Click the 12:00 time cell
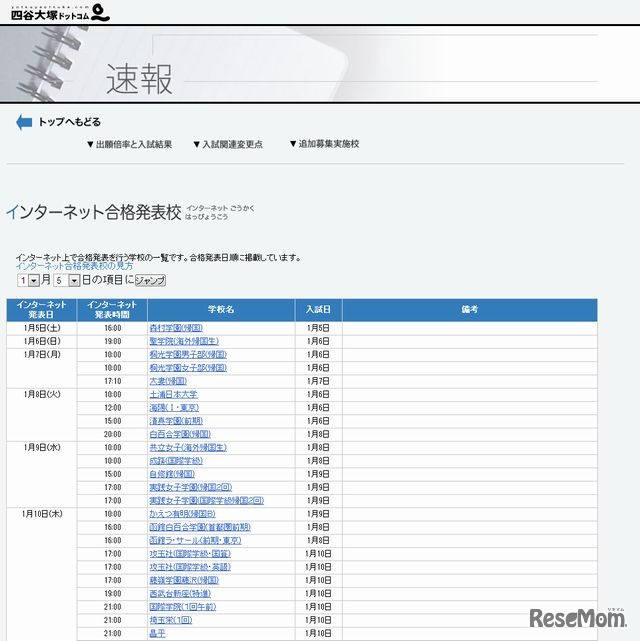The image size is (640, 641). pos(112,408)
